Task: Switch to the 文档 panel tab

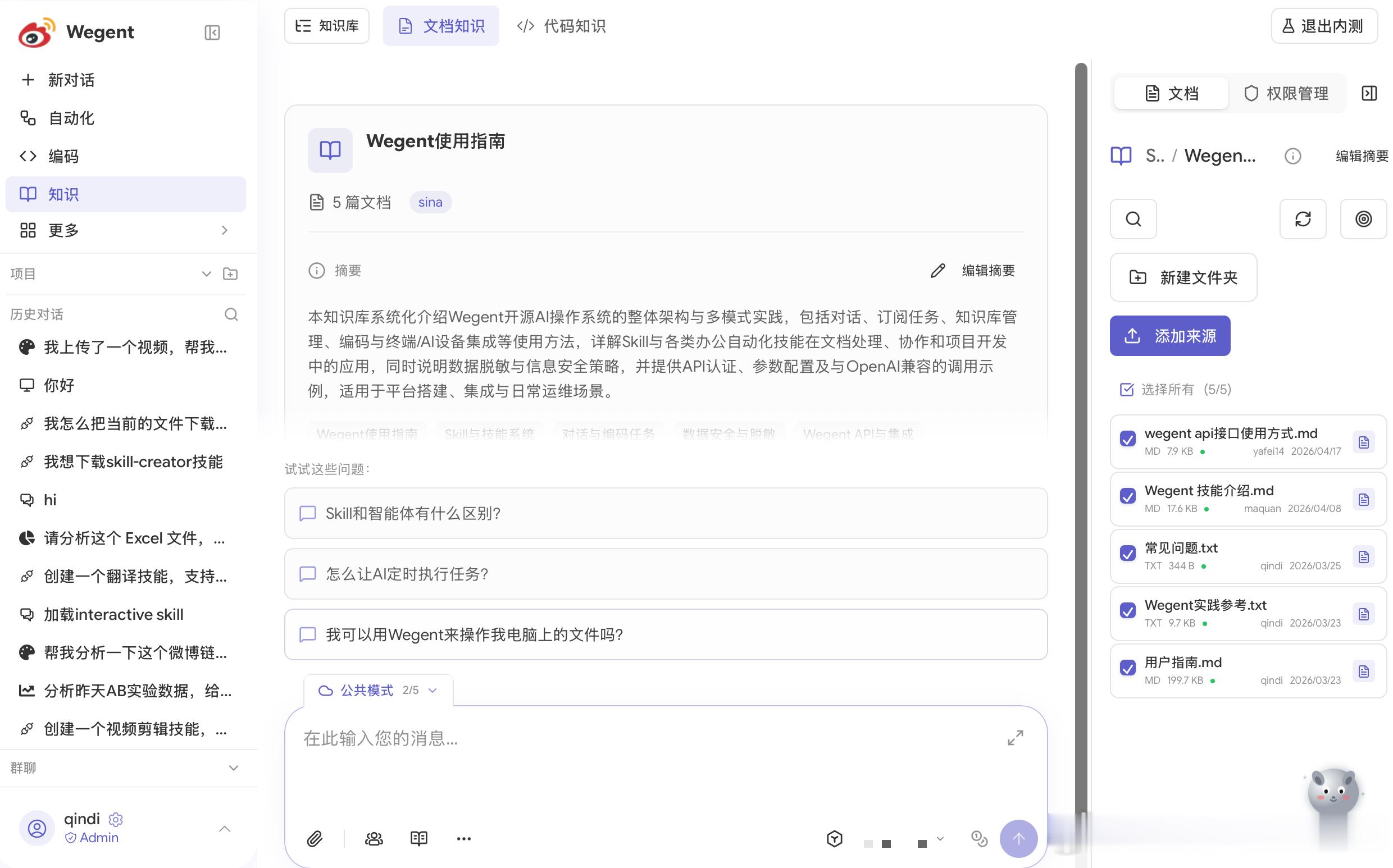Action: tap(1171, 94)
